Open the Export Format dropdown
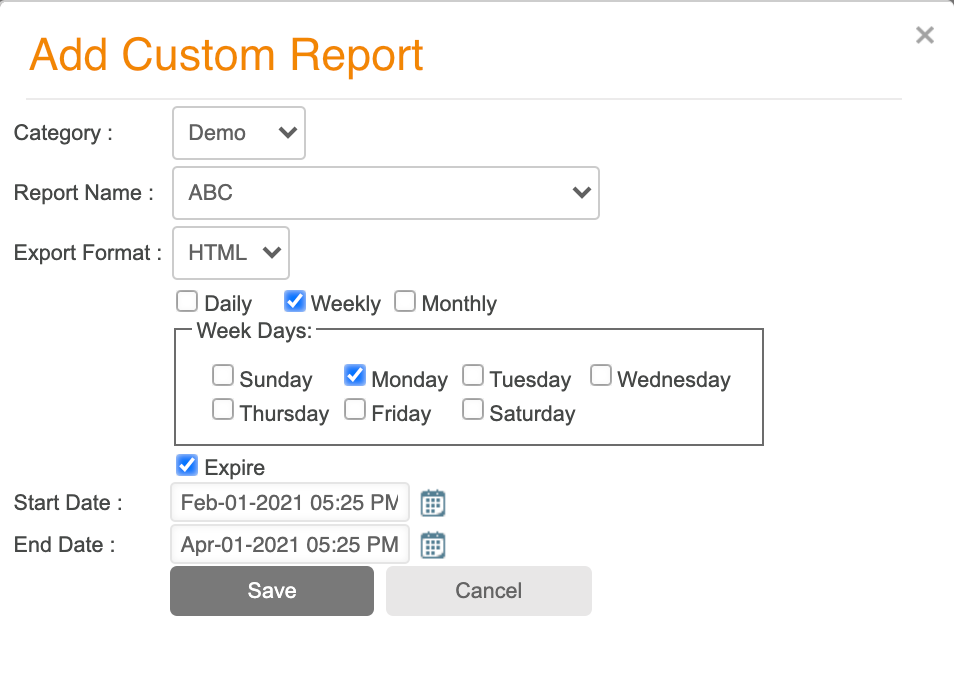 point(230,252)
